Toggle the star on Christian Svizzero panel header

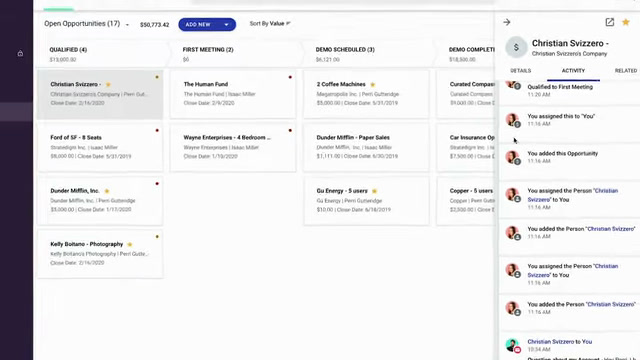coord(626,22)
